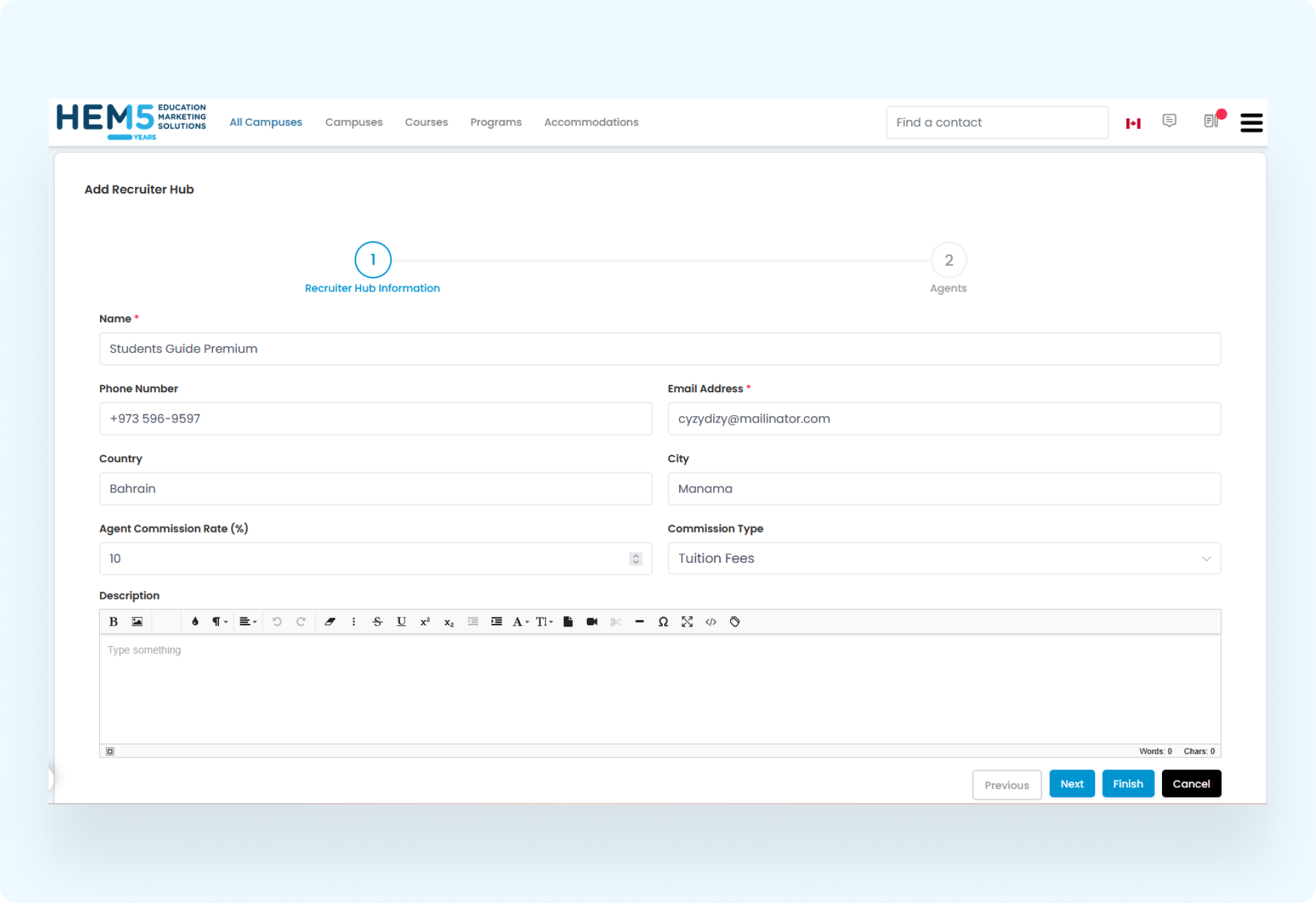Expand the Commission Type dropdown
The width and height of the screenshot is (1316, 903).
(944, 558)
